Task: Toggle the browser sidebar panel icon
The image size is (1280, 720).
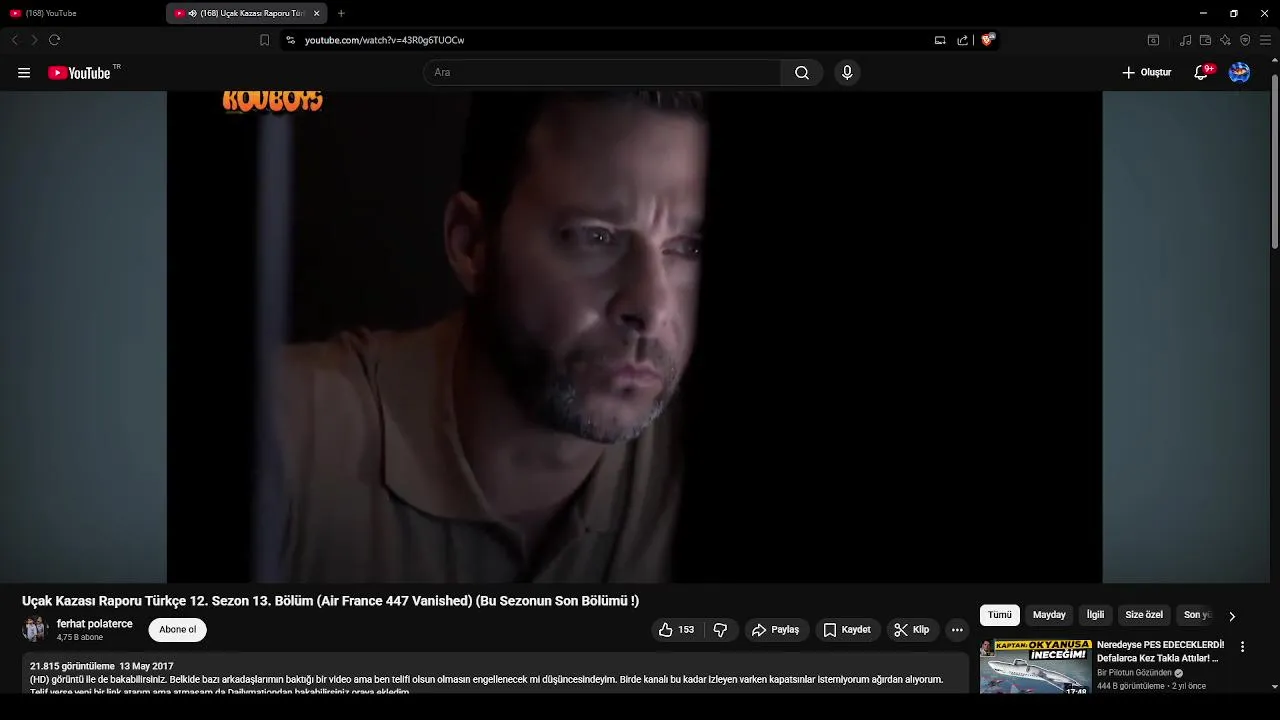Action: coord(1153,40)
